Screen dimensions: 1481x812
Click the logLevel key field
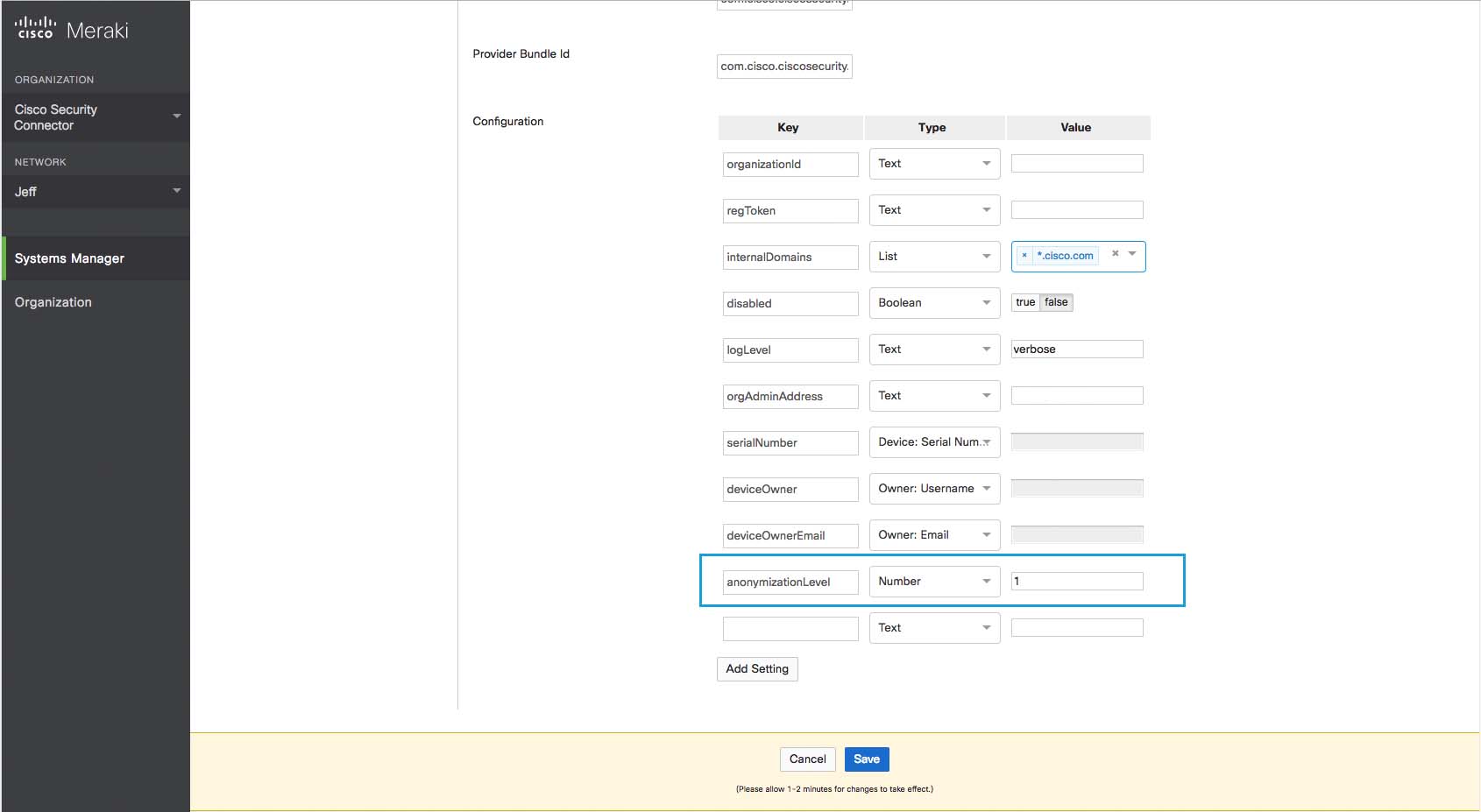tap(790, 350)
